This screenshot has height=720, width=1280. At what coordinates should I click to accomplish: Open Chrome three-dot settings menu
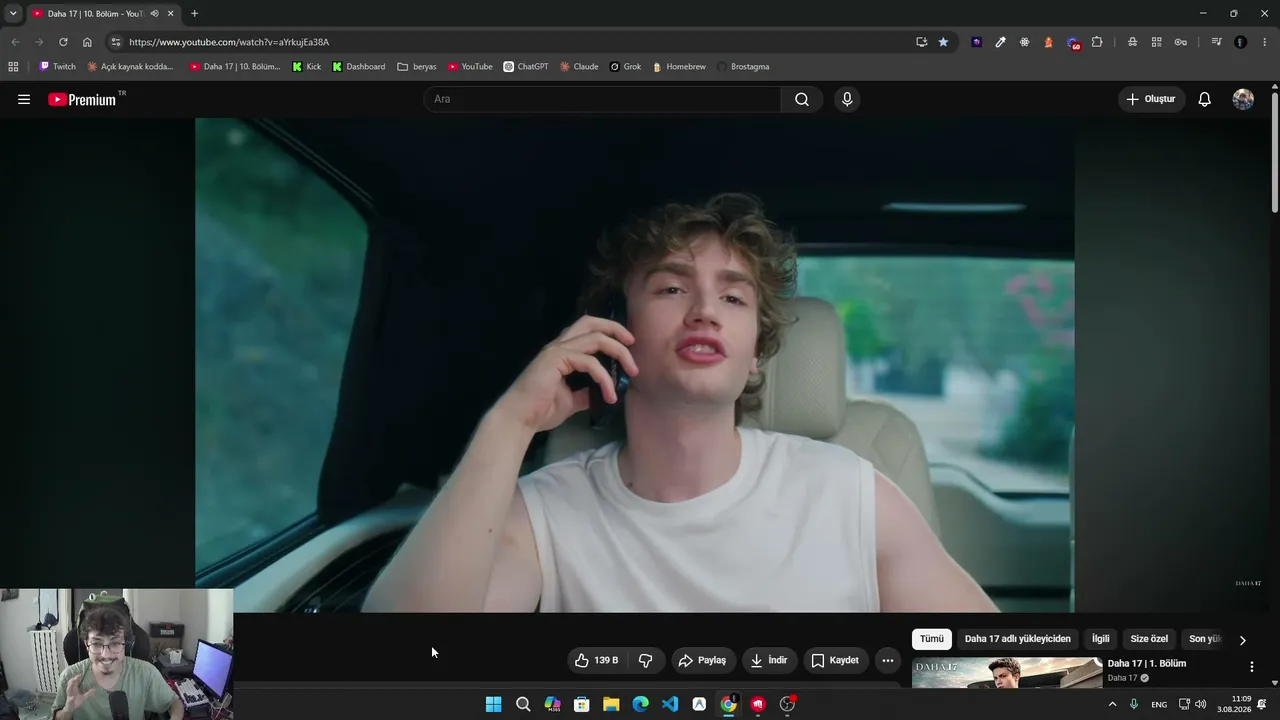[1265, 42]
